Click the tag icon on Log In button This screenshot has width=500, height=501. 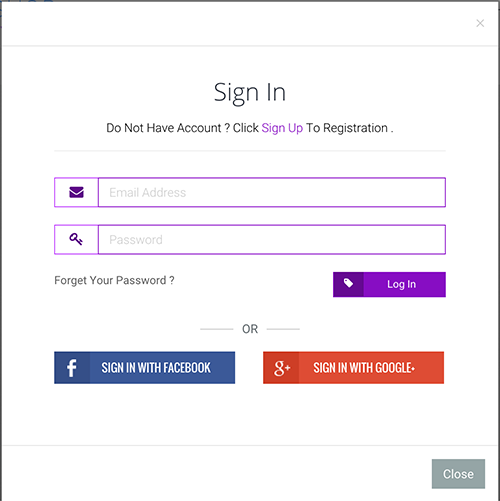(348, 283)
